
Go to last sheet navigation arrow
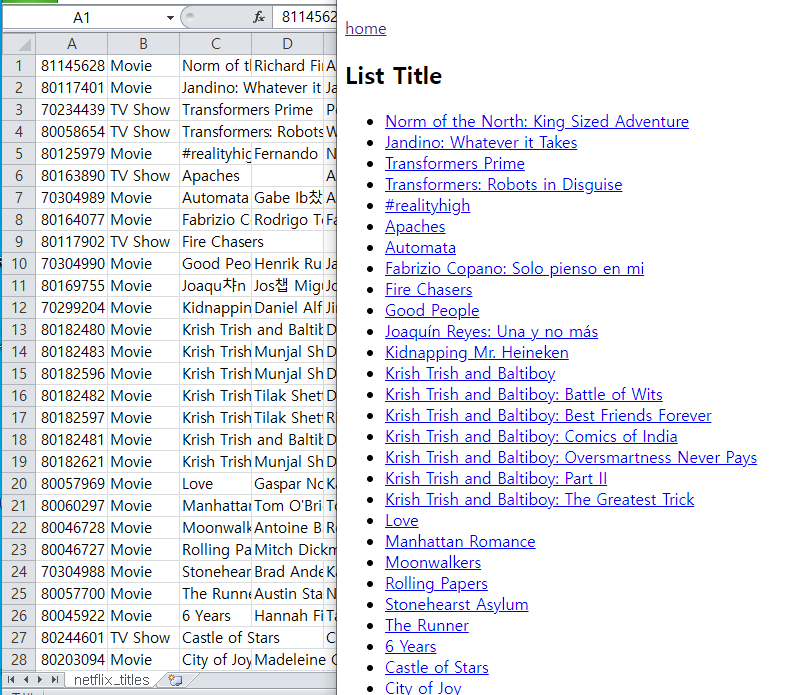coord(54,680)
